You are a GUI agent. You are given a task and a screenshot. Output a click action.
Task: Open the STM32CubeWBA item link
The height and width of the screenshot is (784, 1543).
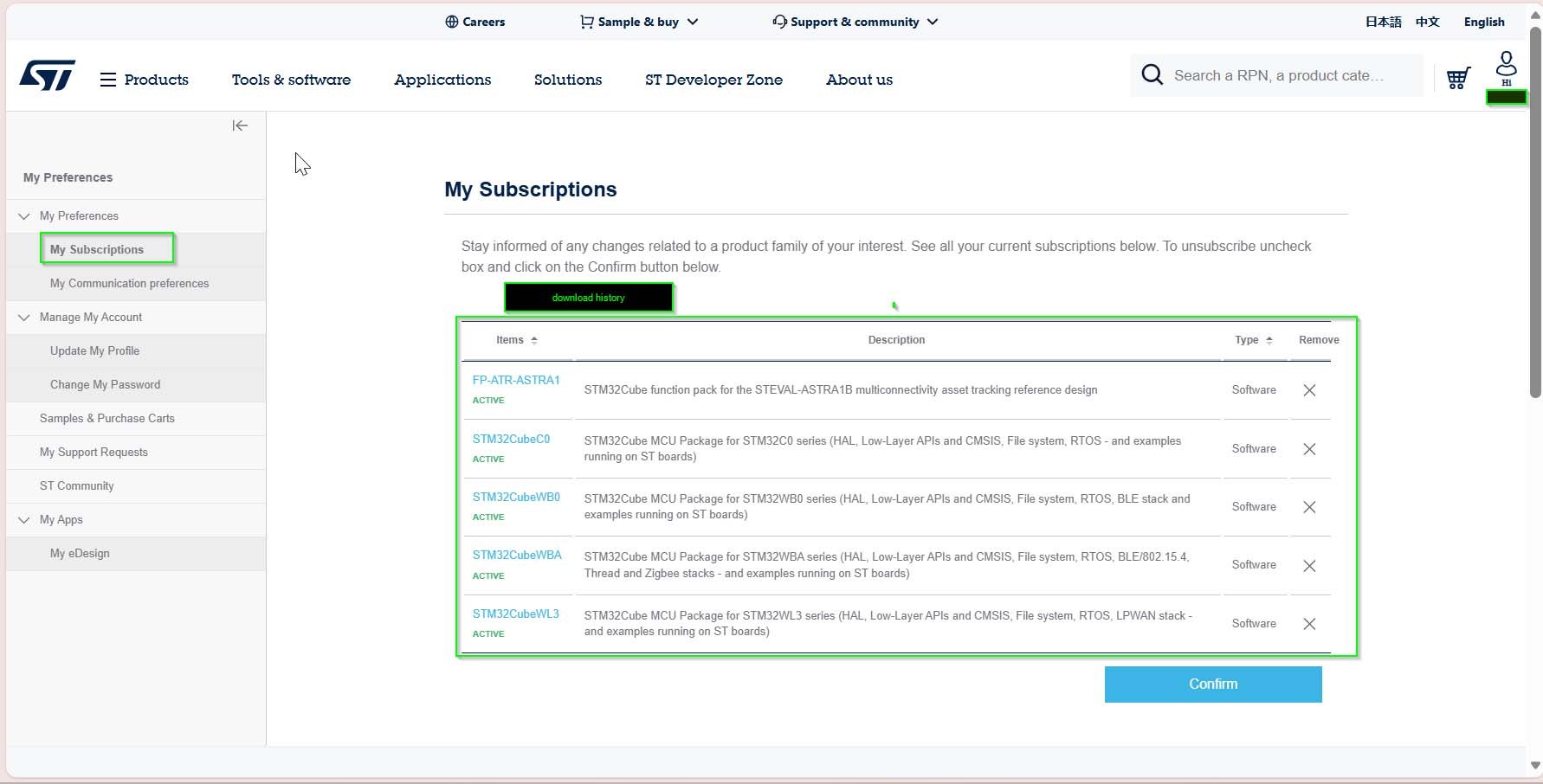517,555
